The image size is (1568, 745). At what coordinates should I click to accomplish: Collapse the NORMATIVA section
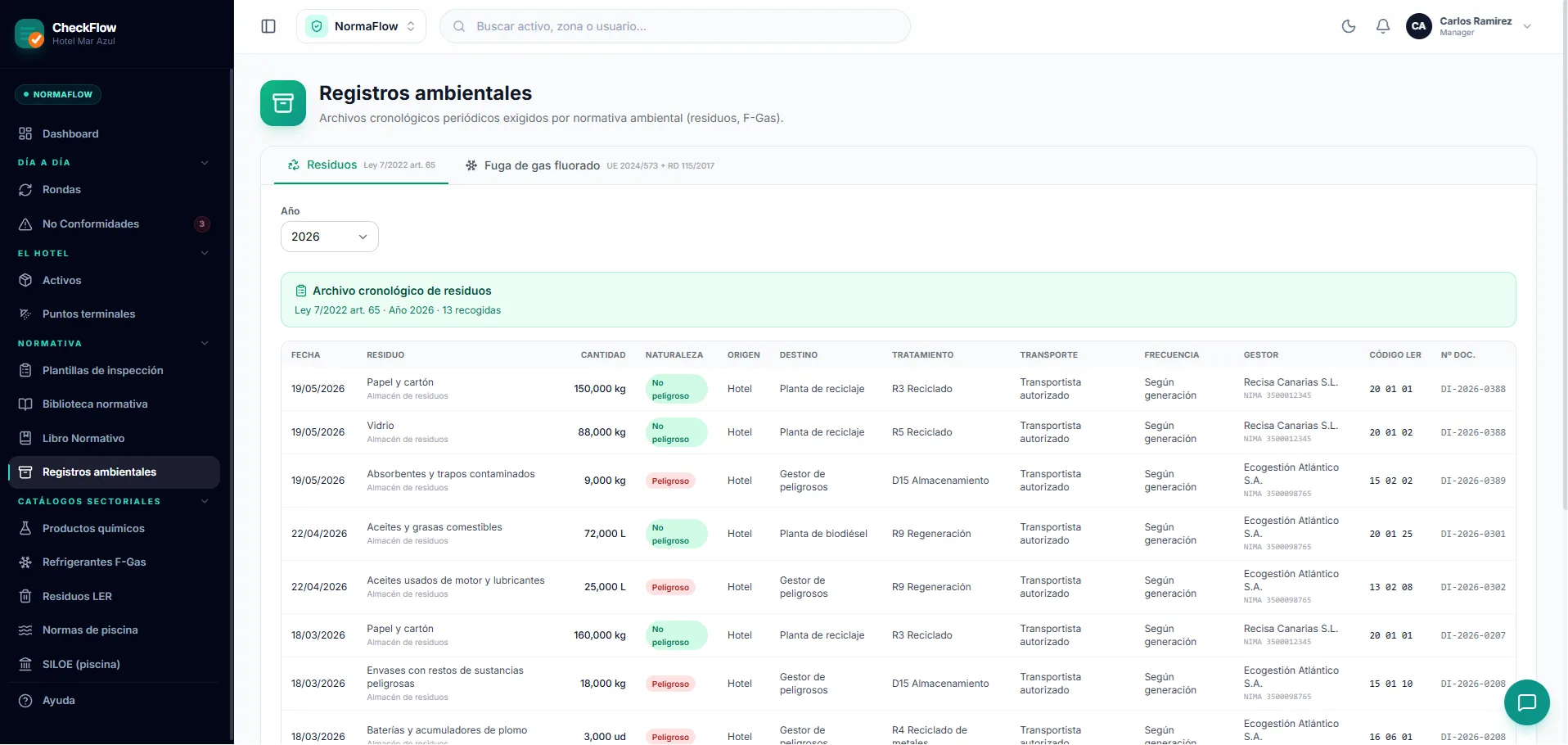tap(205, 343)
